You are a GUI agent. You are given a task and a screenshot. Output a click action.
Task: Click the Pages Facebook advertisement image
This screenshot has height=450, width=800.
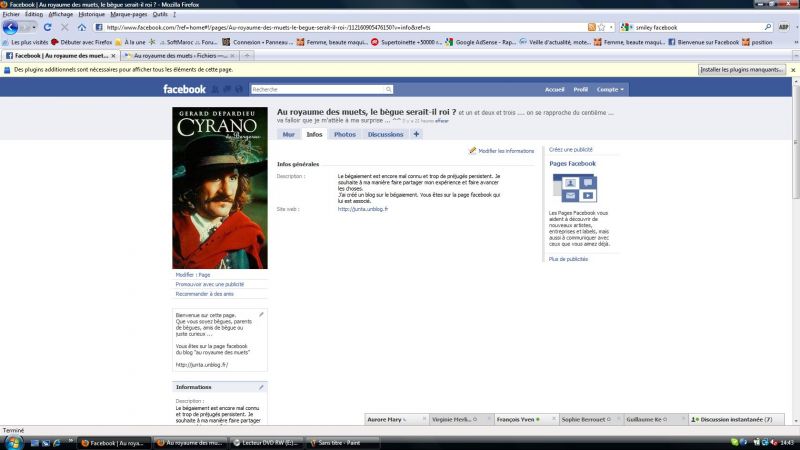click(x=574, y=188)
